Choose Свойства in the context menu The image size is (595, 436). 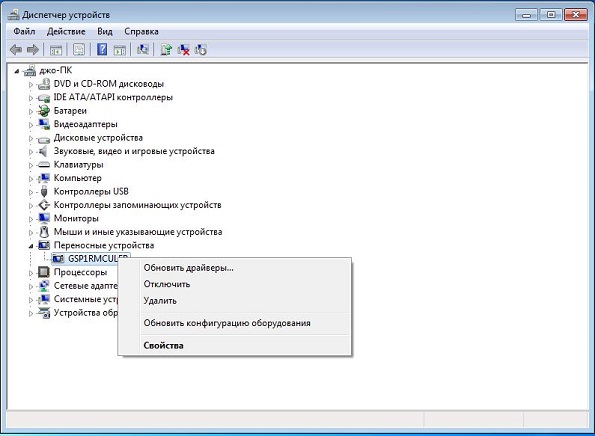point(163,345)
